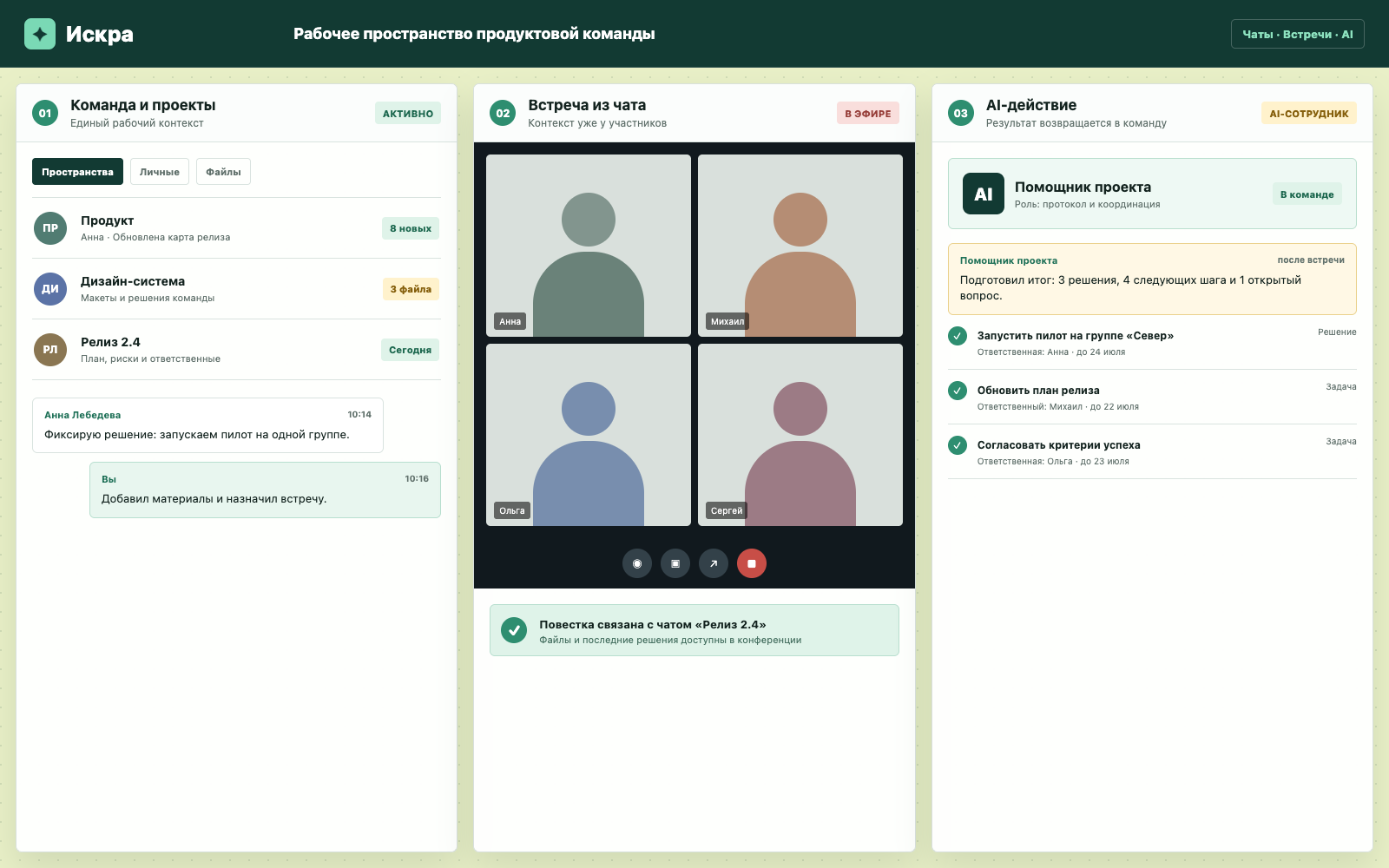Click the Сергей name tag on video
The height and width of the screenshot is (868, 1389).
[x=727, y=510]
